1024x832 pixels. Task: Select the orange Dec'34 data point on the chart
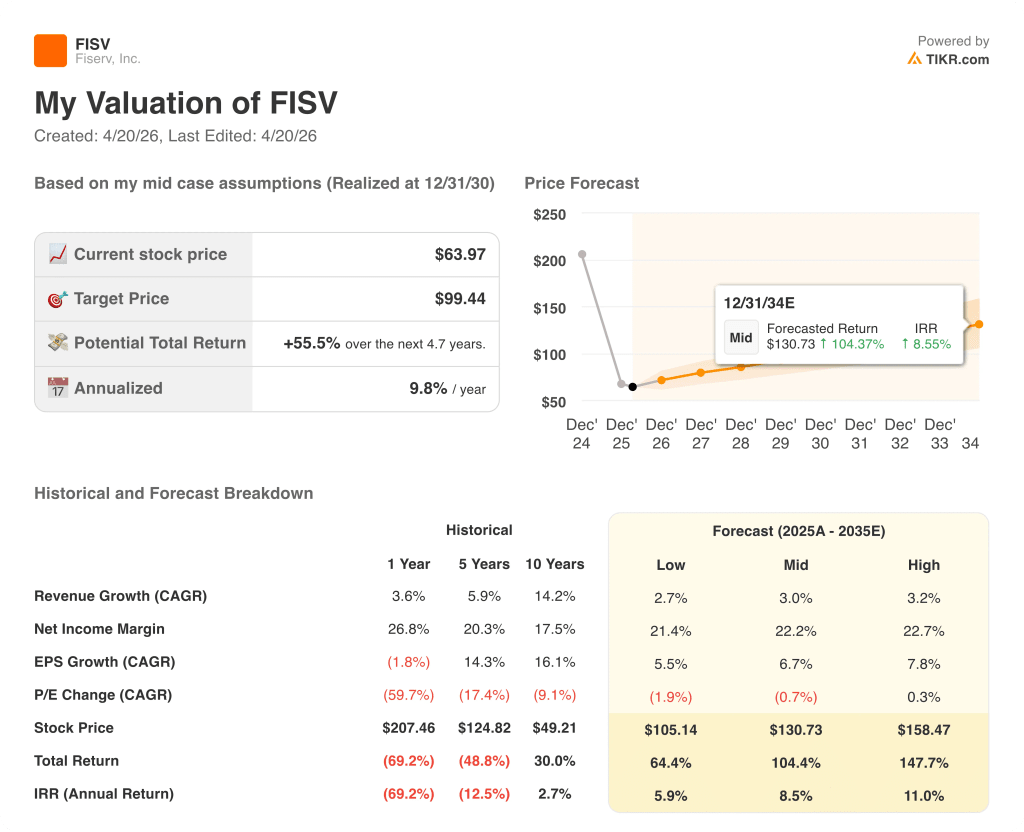click(978, 324)
